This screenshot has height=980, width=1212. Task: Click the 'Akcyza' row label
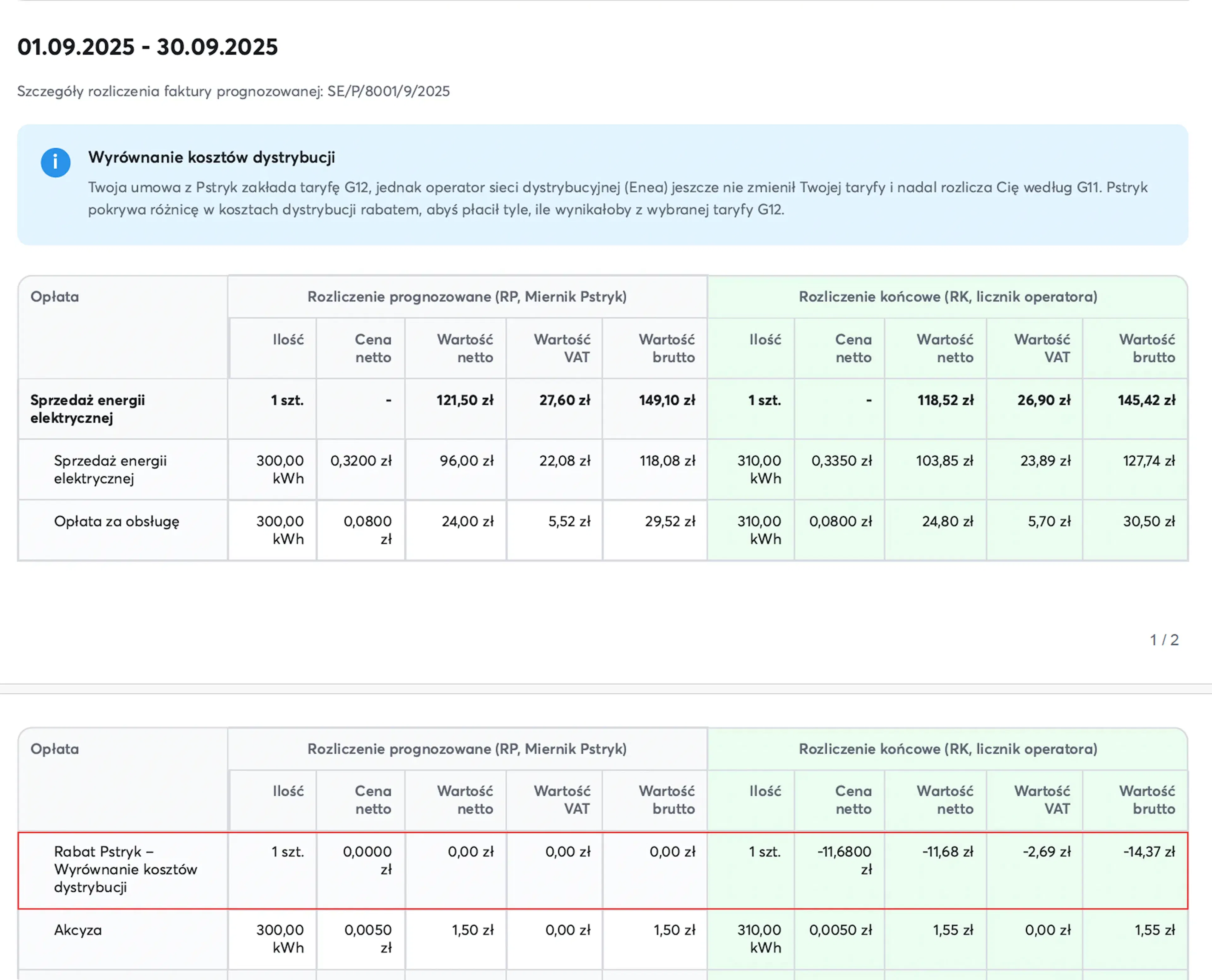[x=78, y=930]
